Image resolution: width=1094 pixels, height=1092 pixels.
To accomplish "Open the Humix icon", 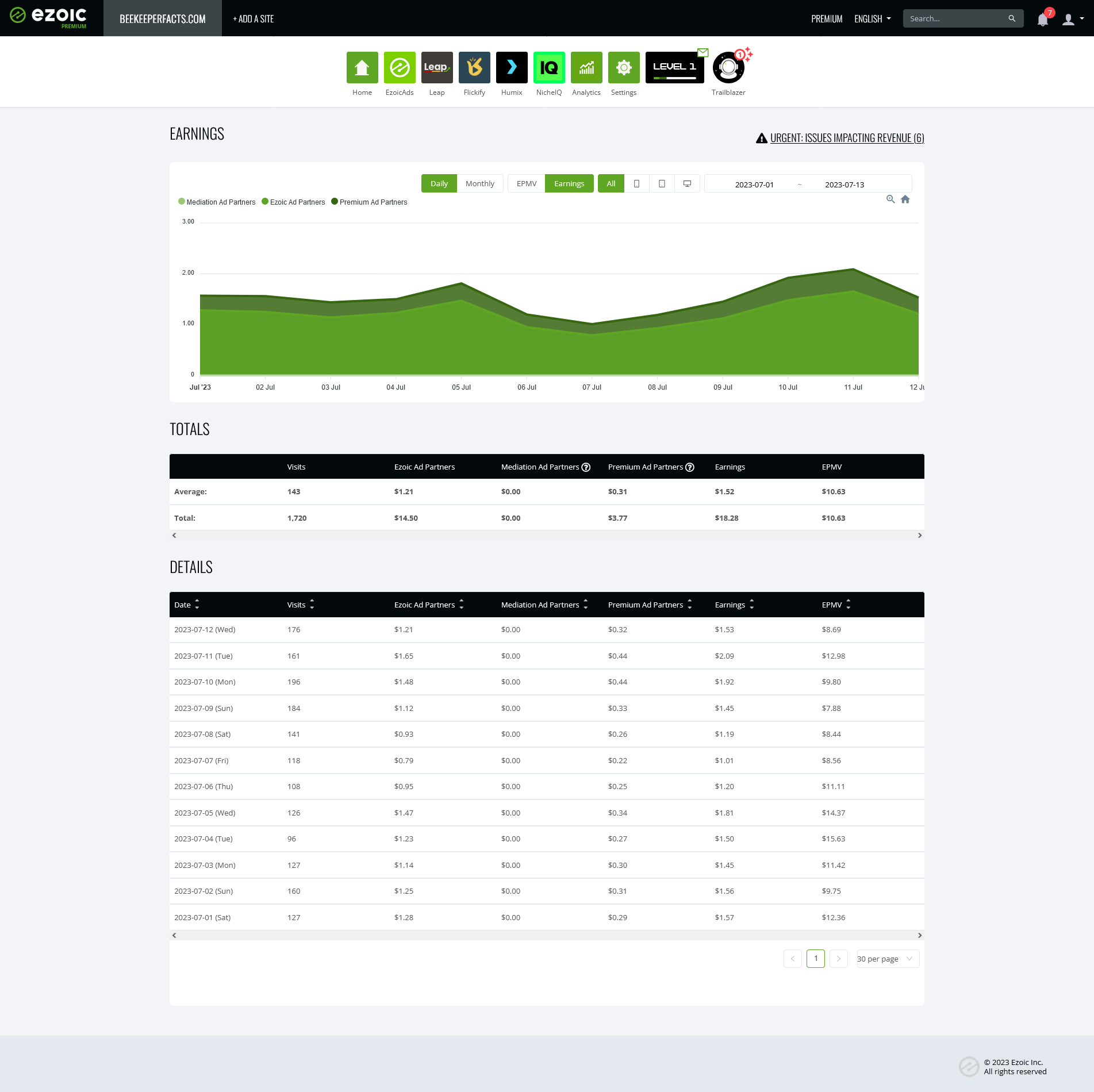I will [x=512, y=68].
